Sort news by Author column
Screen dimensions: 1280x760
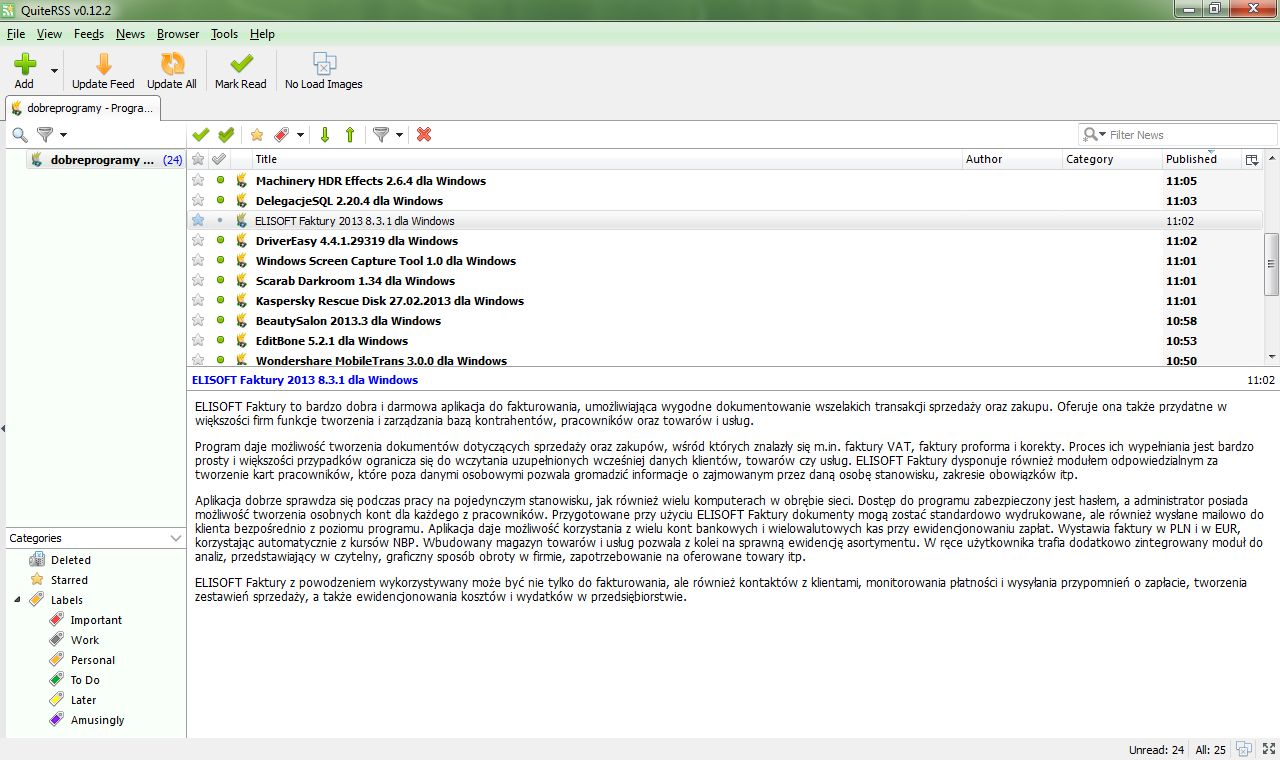(1011, 159)
